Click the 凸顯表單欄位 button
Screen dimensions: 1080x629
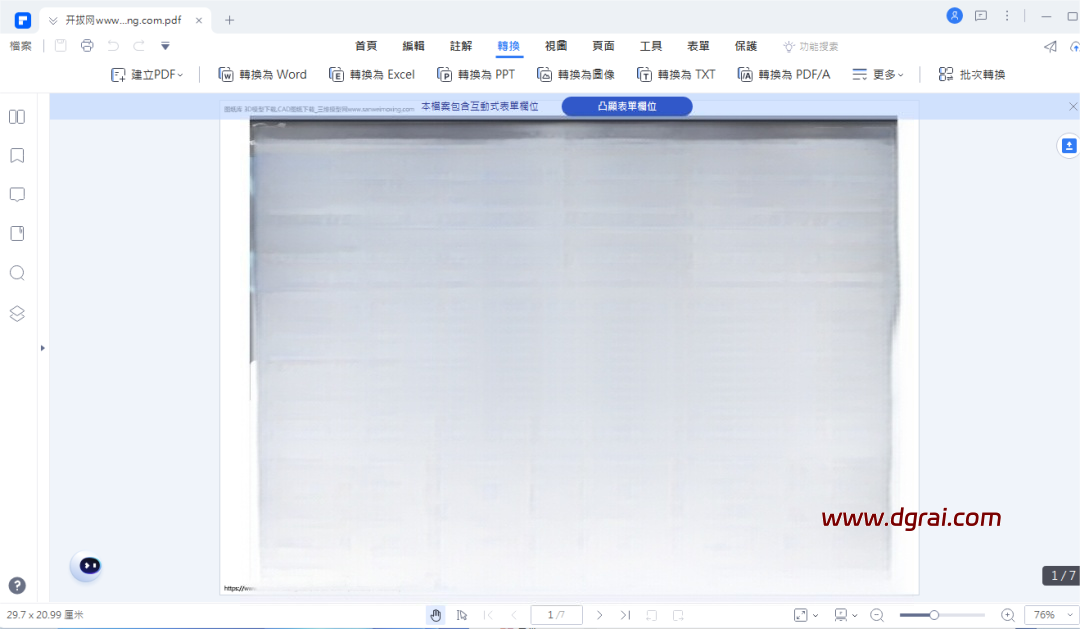tap(627, 106)
